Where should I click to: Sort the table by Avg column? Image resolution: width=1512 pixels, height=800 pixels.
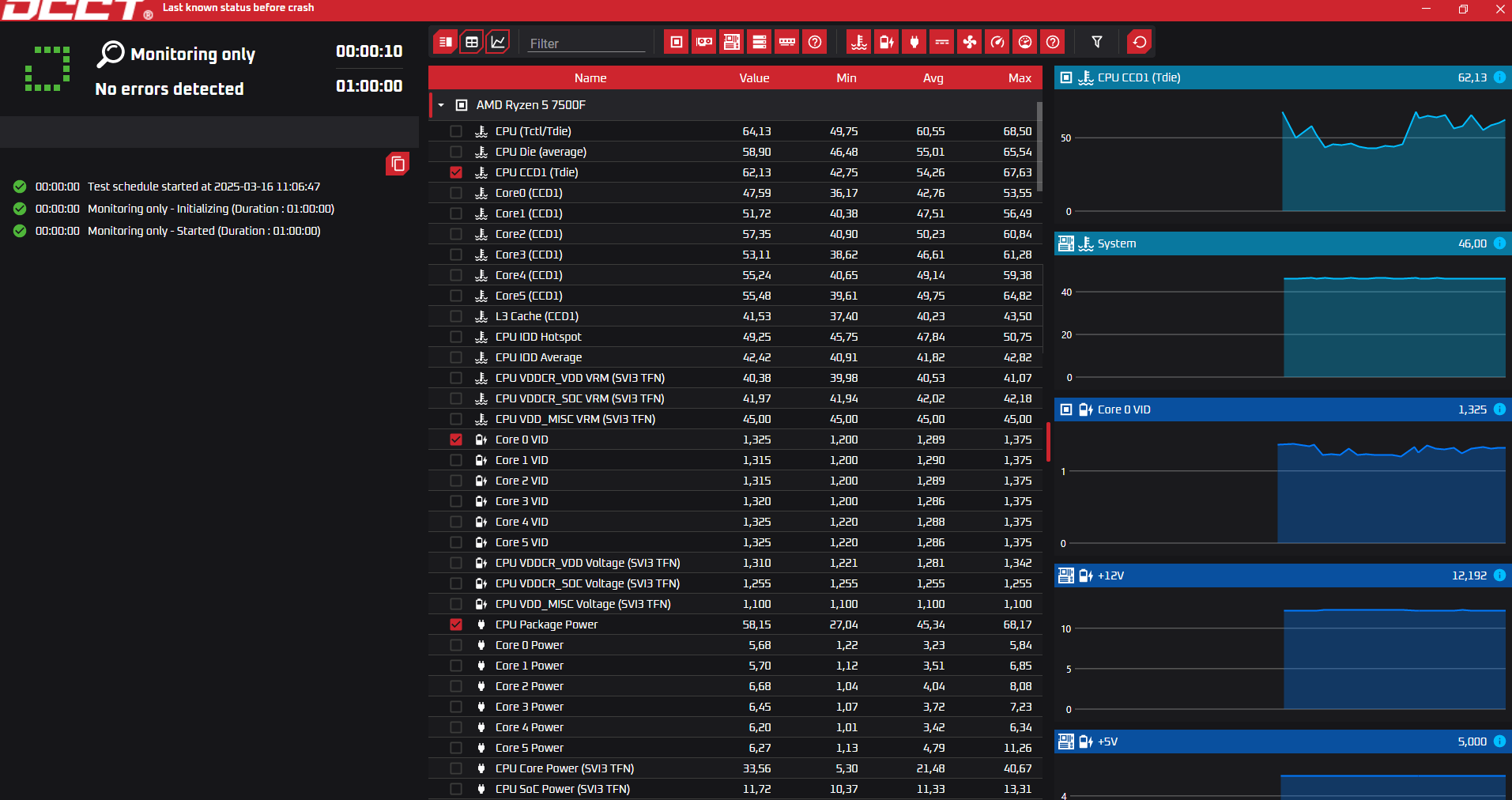click(x=933, y=78)
